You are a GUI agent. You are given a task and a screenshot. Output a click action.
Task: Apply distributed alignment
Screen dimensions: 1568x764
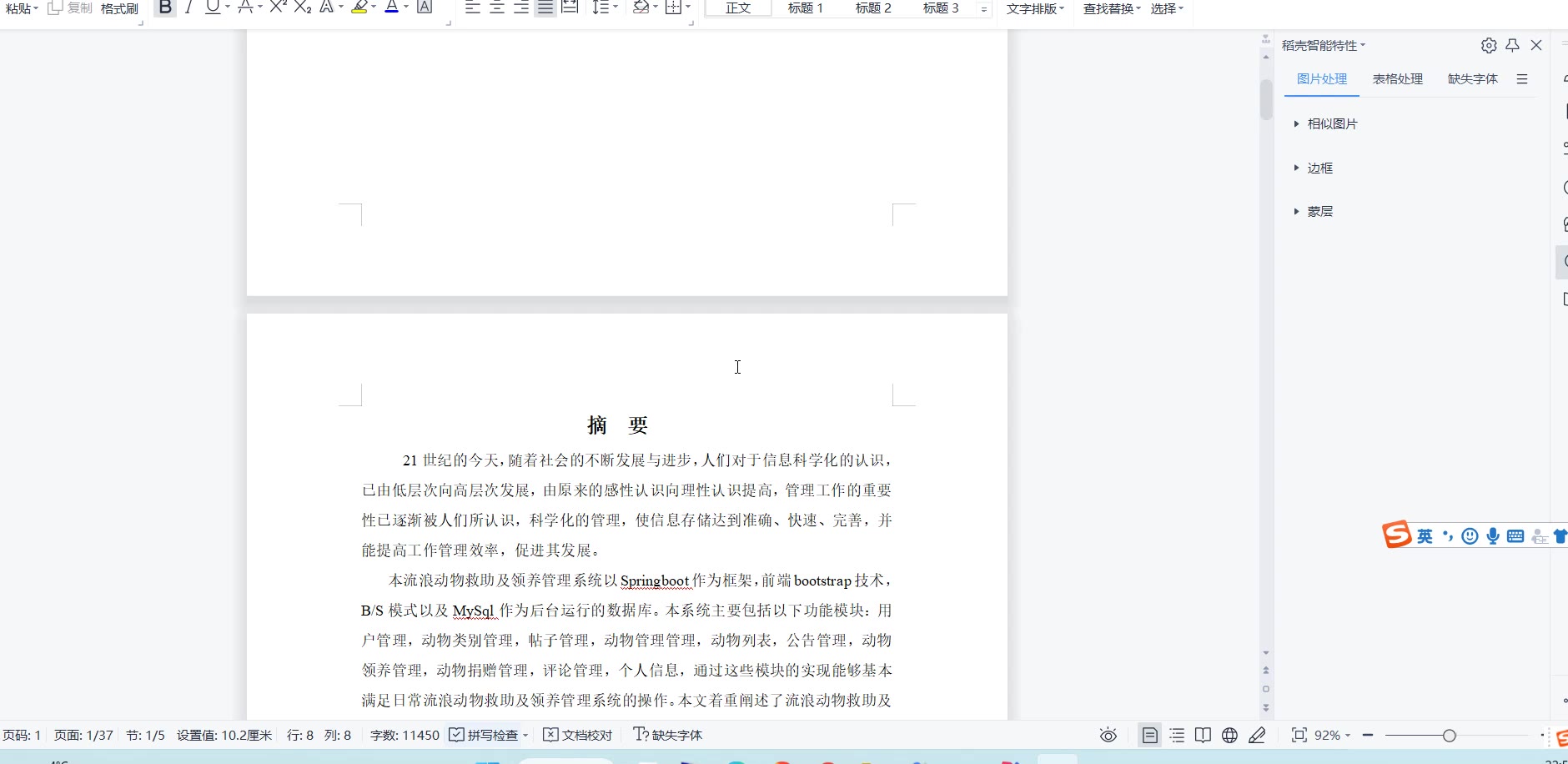tap(570, 8)
